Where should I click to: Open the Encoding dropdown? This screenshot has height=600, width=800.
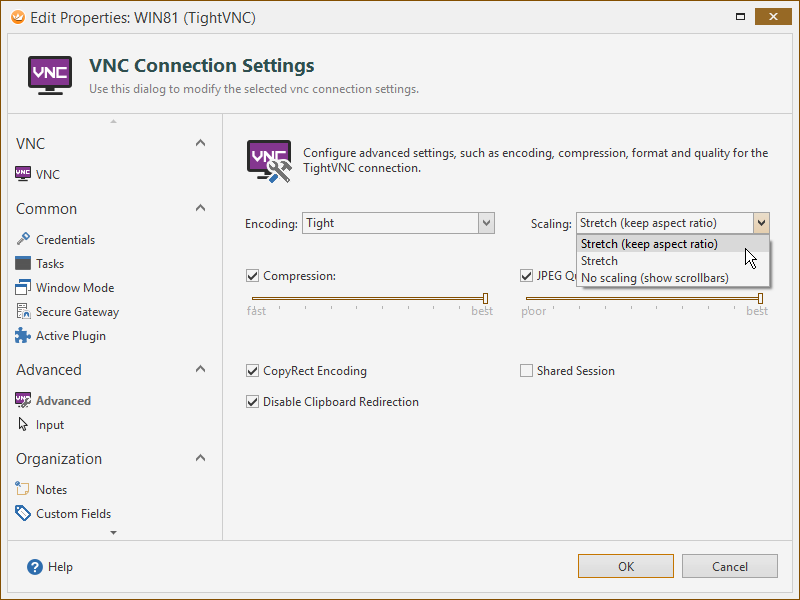(x=486, y=223)
